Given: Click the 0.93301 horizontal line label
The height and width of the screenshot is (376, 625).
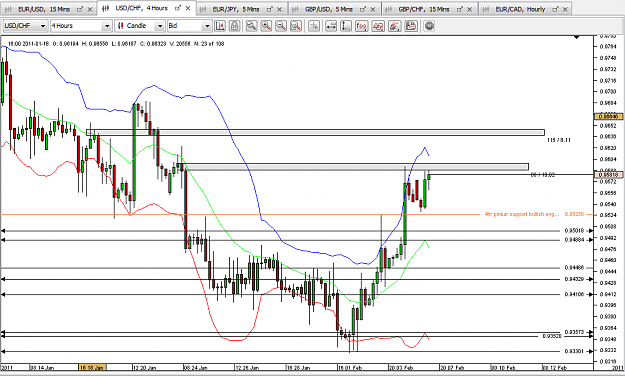Looking at the screenshot, I should 574,351.
